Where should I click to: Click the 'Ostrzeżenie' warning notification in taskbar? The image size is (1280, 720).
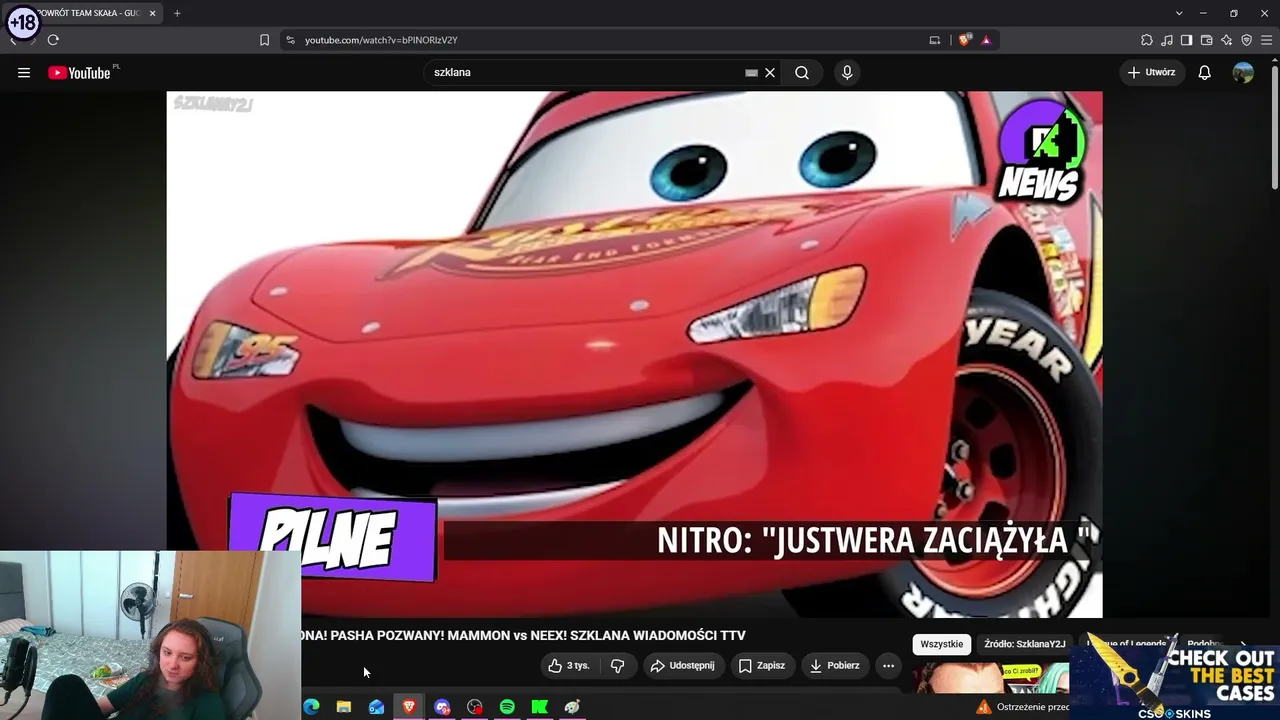pyautogui.click(x=1022, y=707)
